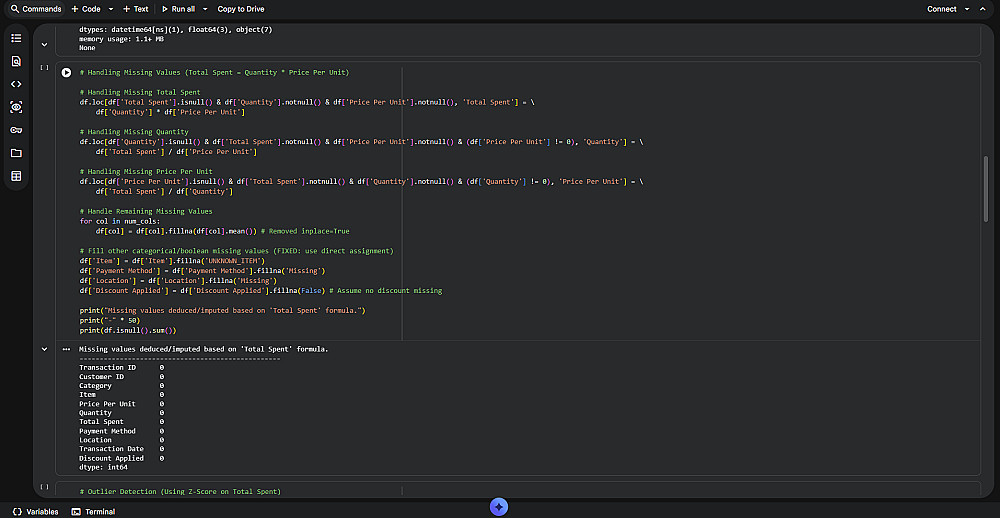The width and height of the screenshot is (1000, 518).
Task: Open the Secrets key icon
Action: (x=16, y=130)
